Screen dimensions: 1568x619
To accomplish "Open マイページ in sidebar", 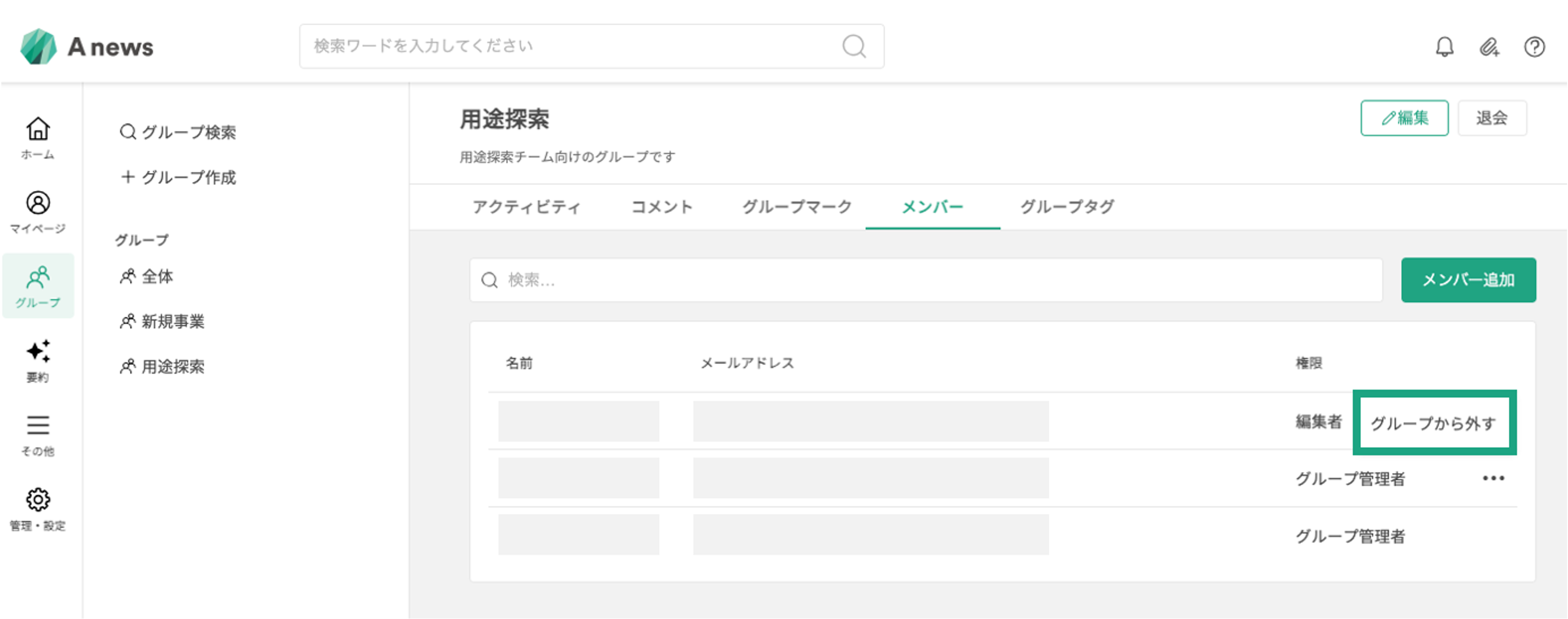I will coord(38,213).
